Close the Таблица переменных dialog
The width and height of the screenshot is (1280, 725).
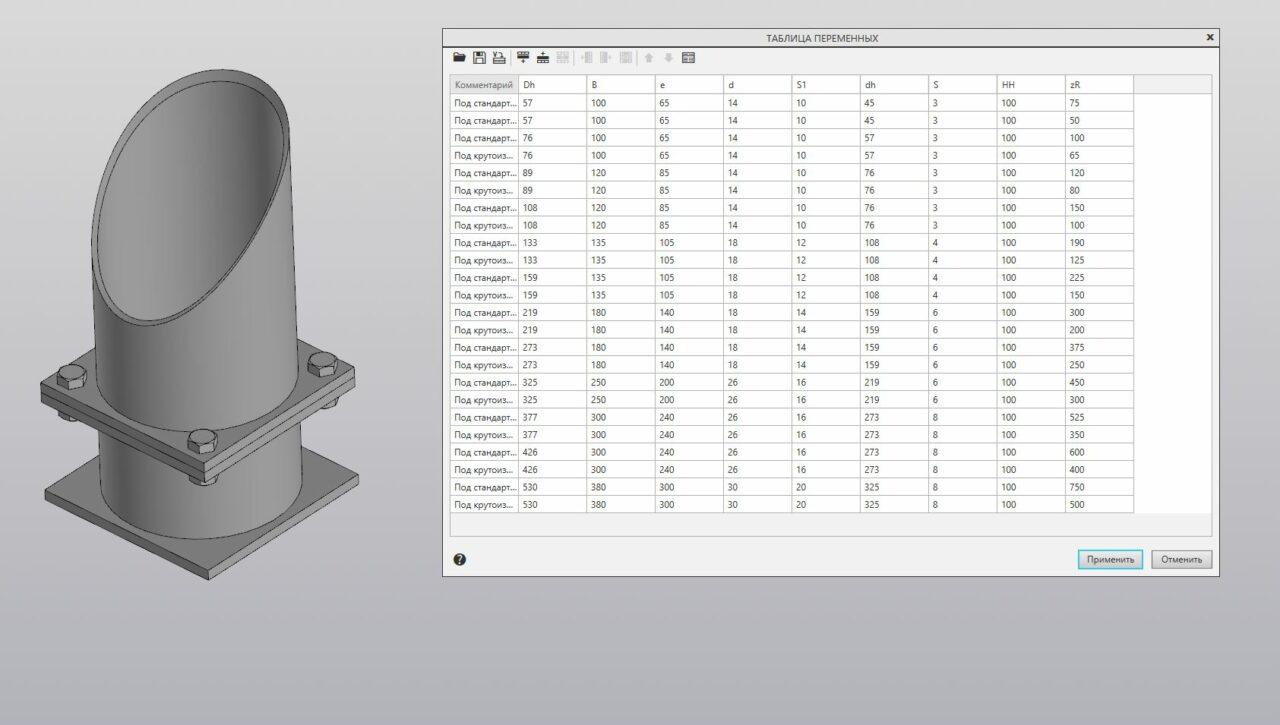pos(1210,37)
